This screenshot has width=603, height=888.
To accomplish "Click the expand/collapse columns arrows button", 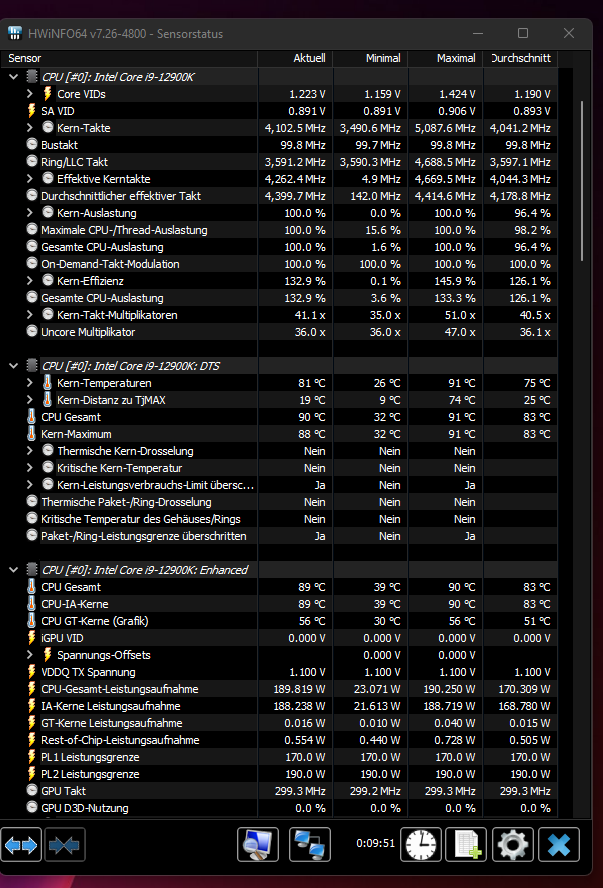I will pyautogui.click(x=21, y=844).
